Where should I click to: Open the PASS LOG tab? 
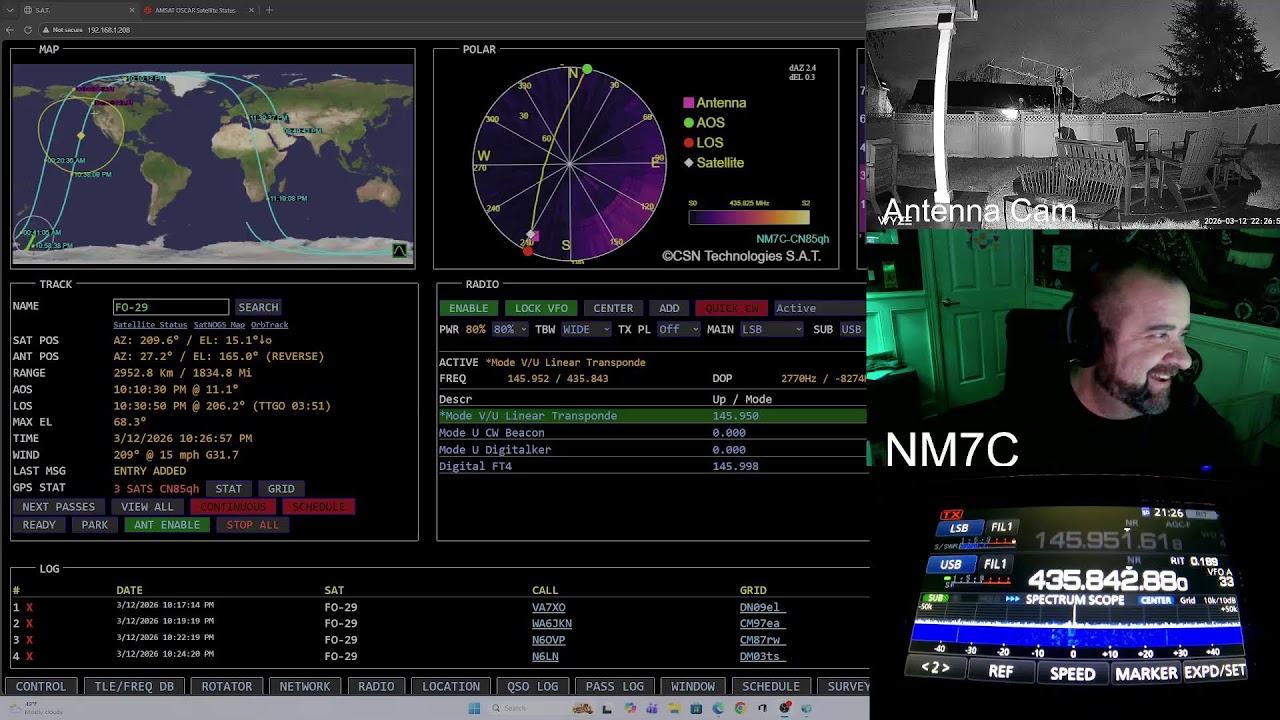point(615,686)
